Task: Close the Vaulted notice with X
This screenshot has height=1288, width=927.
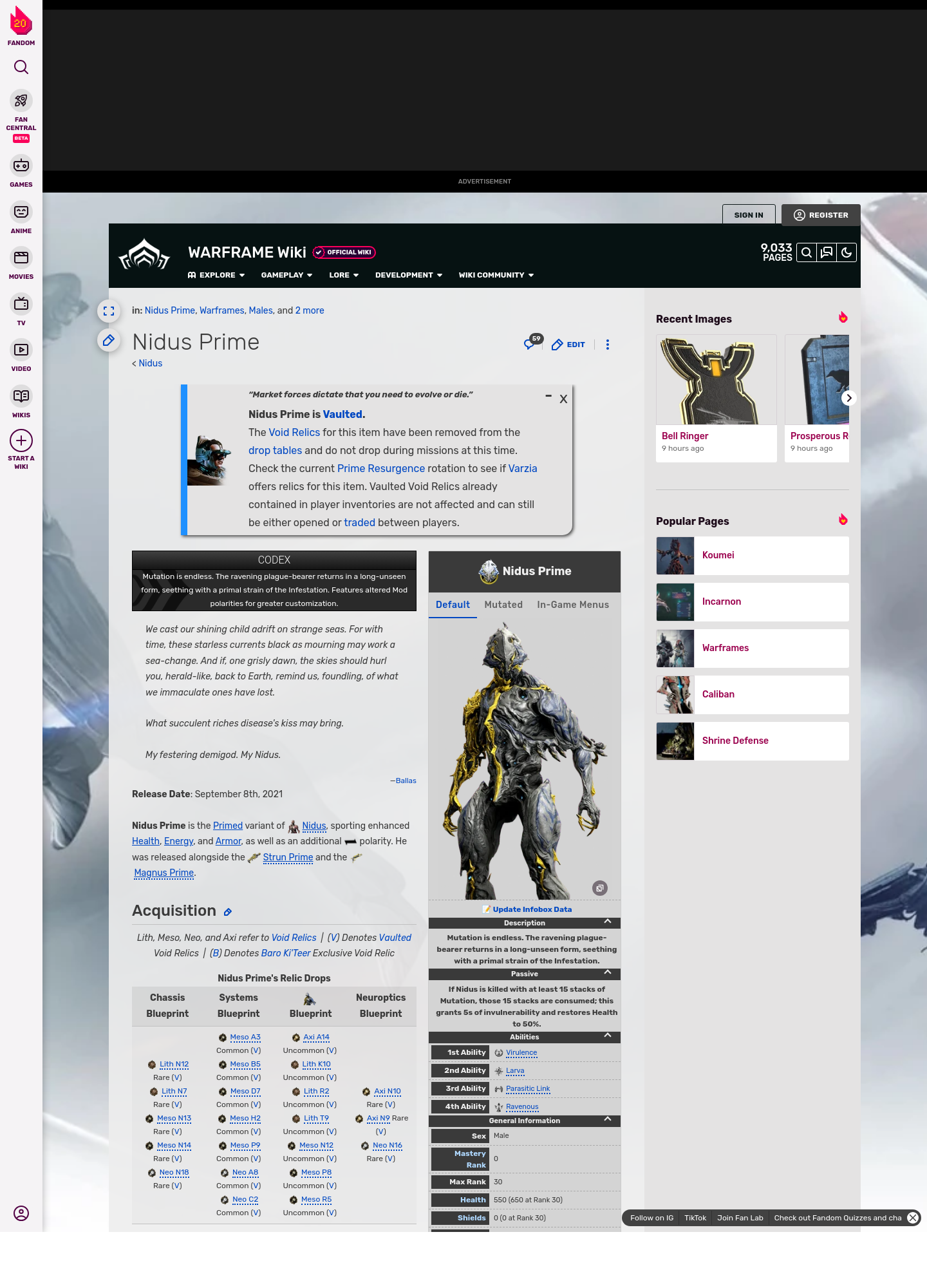Action: [563, 399]
